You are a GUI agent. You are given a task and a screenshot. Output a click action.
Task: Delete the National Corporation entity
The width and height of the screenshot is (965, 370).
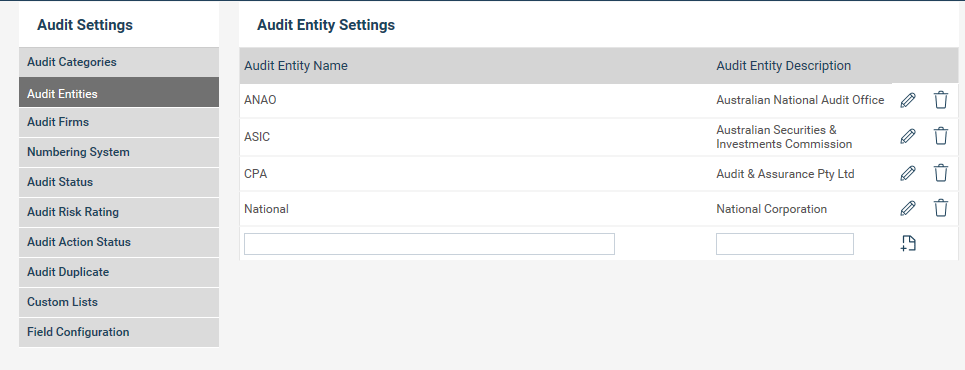click(941, 208)
